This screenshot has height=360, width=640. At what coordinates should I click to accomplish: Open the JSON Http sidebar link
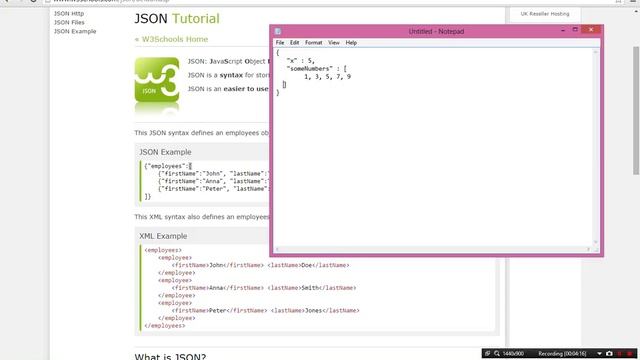tap(69, 13)
